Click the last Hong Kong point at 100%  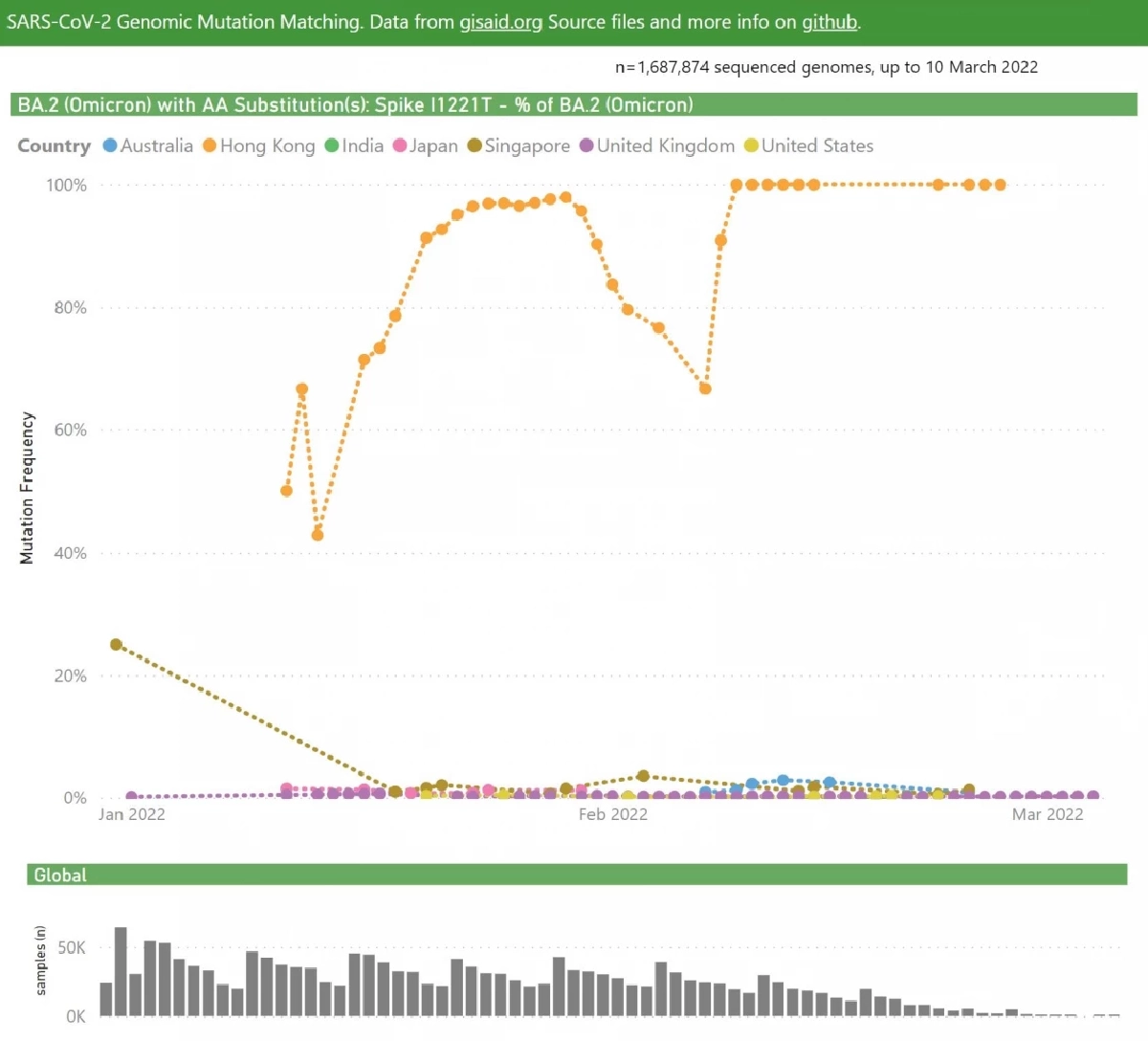[1001, 185]
